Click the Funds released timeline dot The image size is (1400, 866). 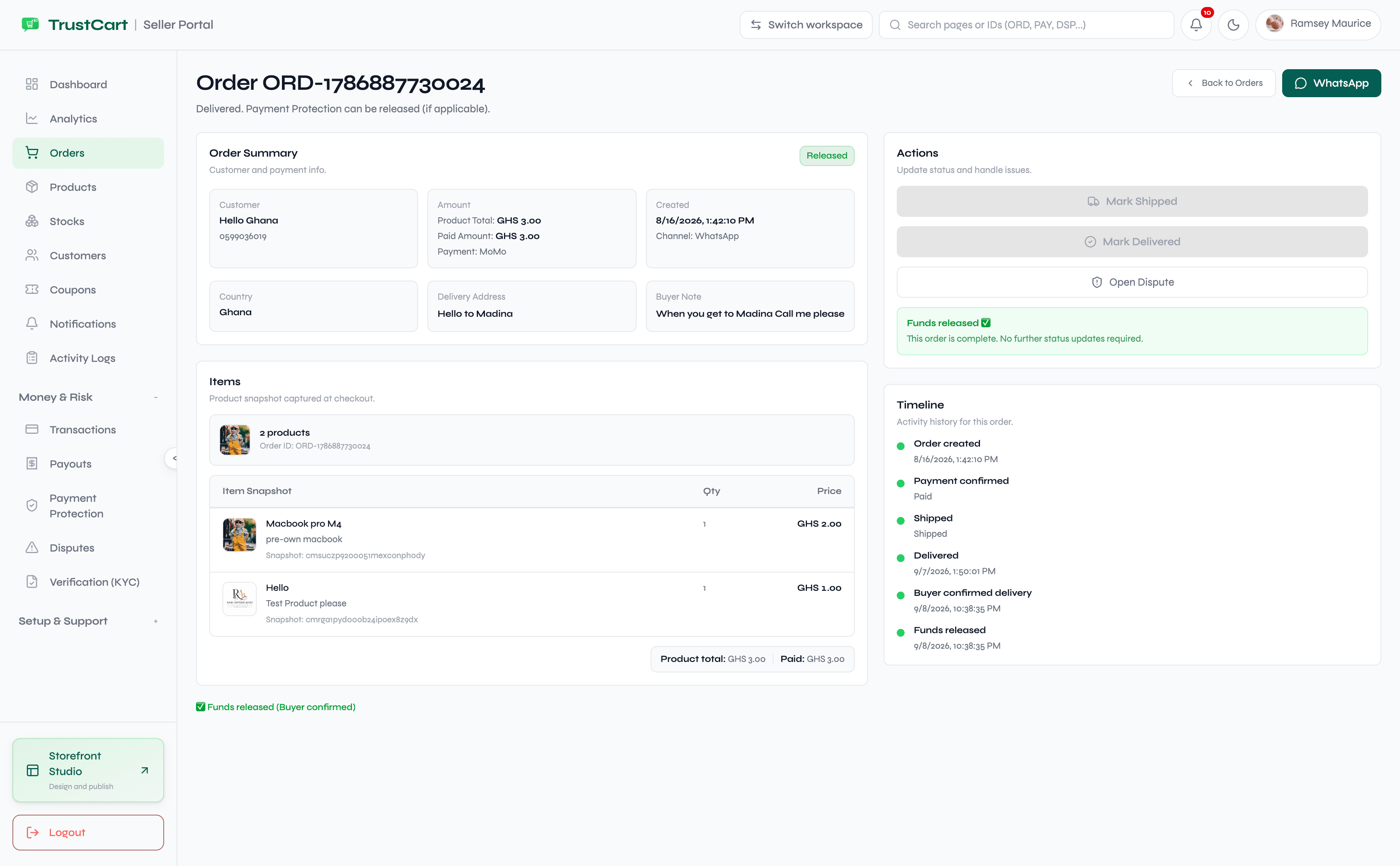[900, 632]
